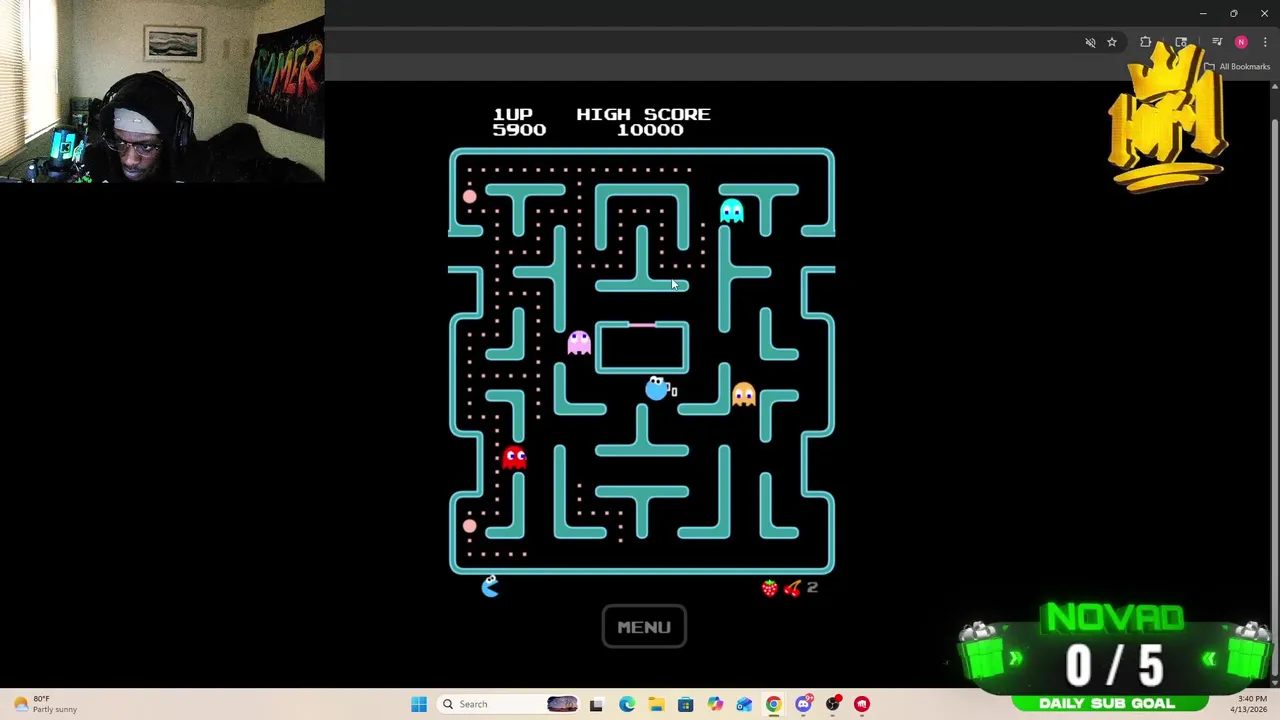Open the Windows Start menu
This screenshot has height=720, width=1280.
[x=419, y=704]
